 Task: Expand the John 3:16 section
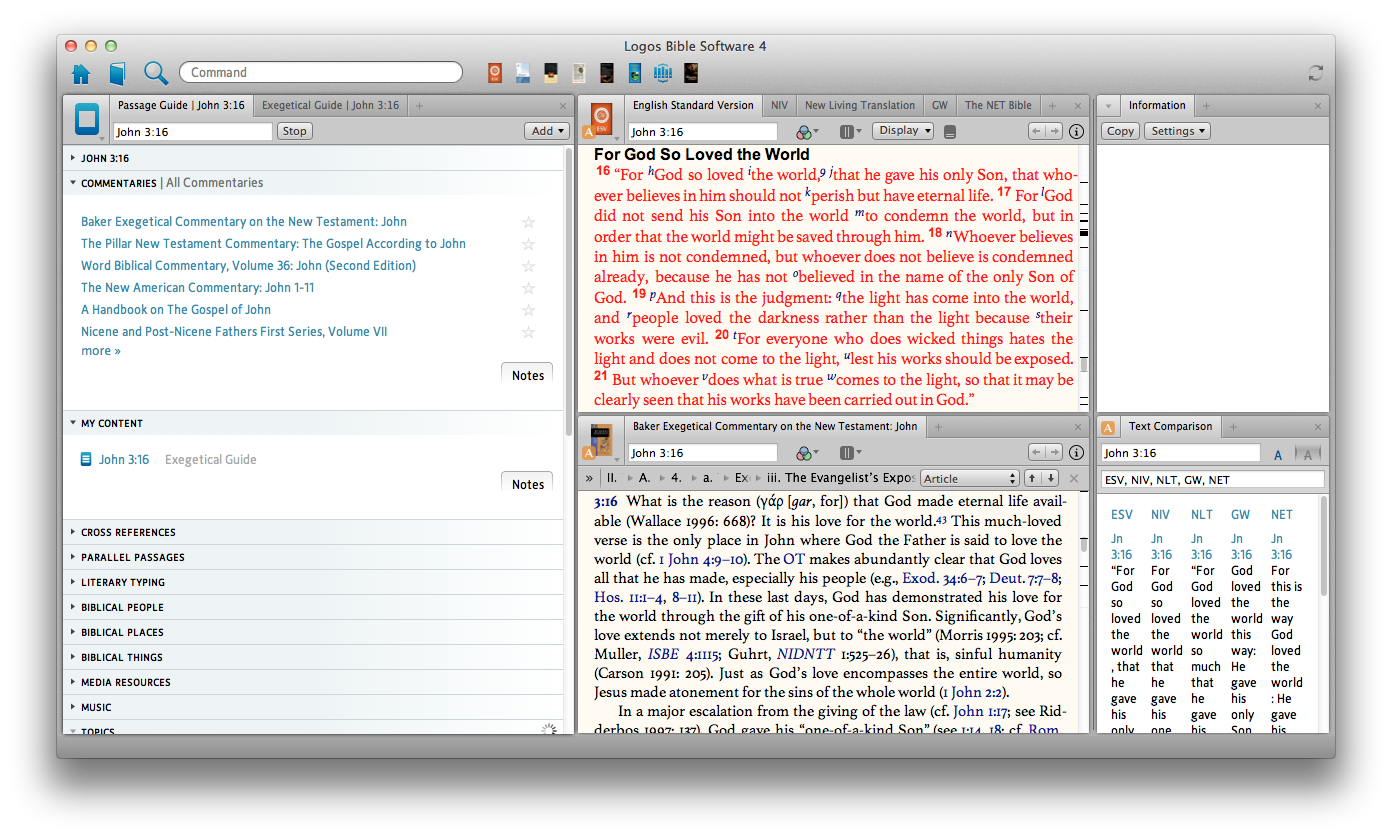click(73, 158)
